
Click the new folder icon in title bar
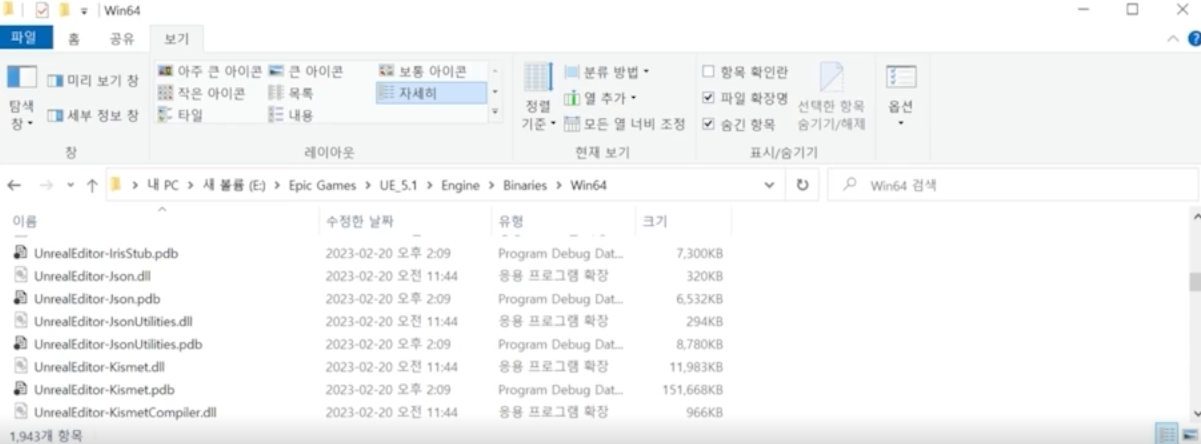pos(63,11)
